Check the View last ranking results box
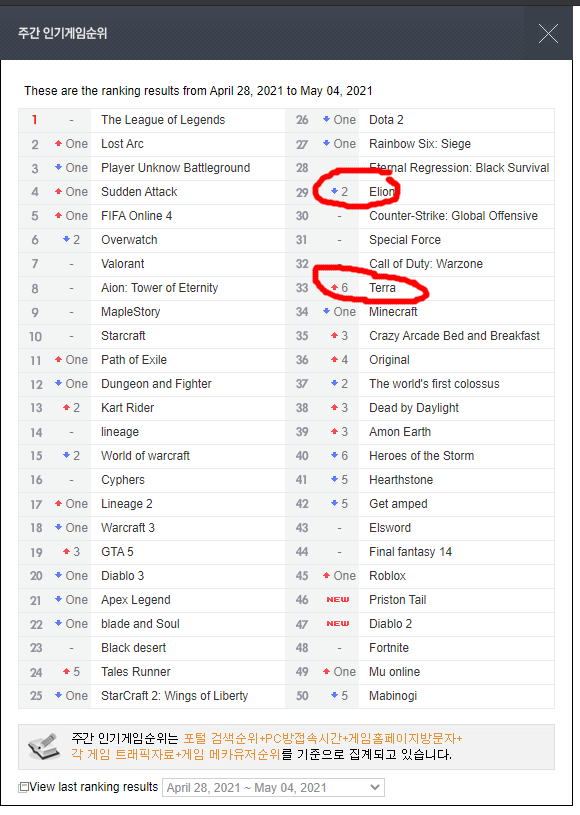Viewport: 580px width, 815px height. 23,787
